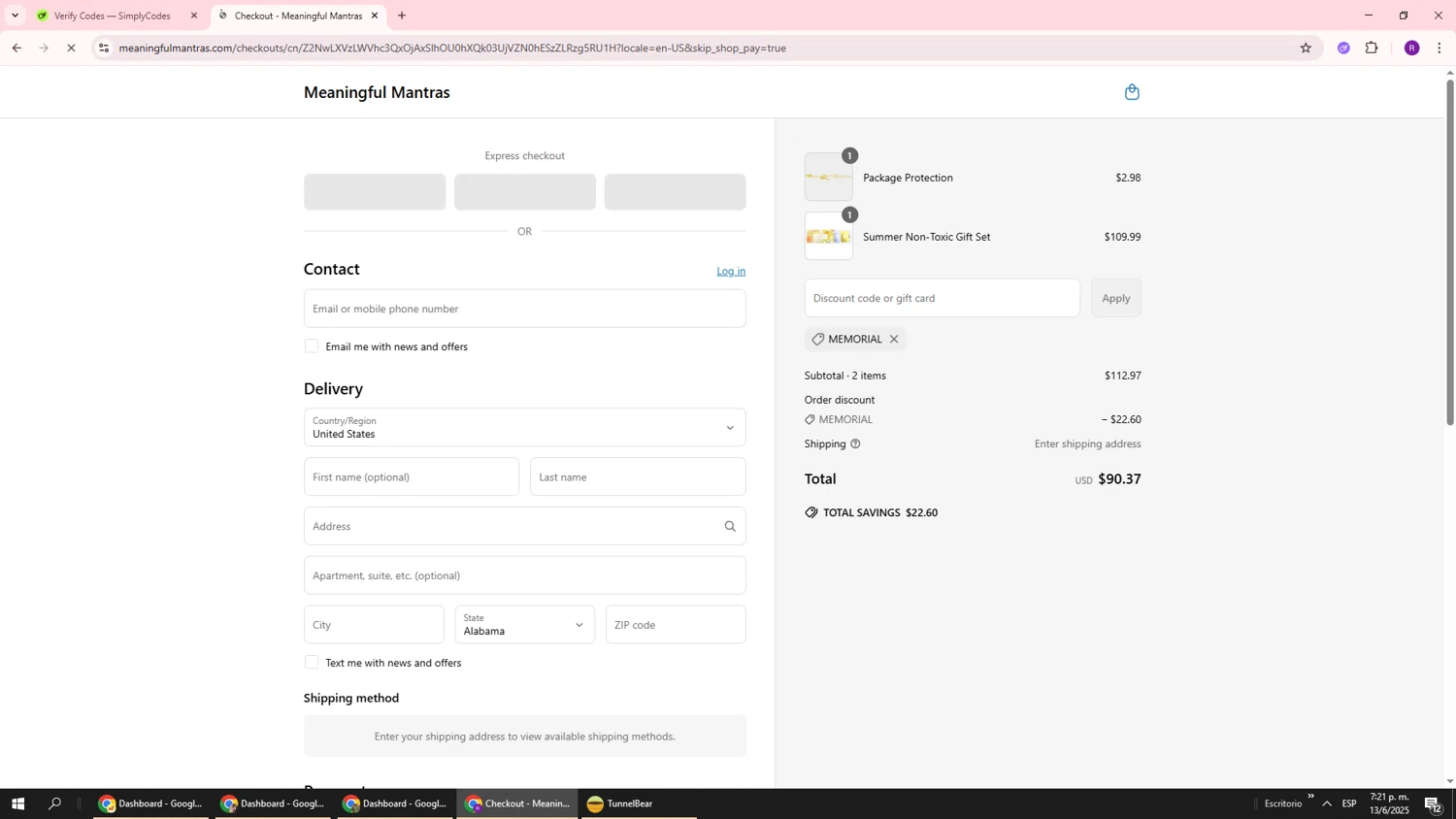This screenshot has width=1456, height=819.
Task: Toggle Email me with news and offers
Action: coord(312,346)
